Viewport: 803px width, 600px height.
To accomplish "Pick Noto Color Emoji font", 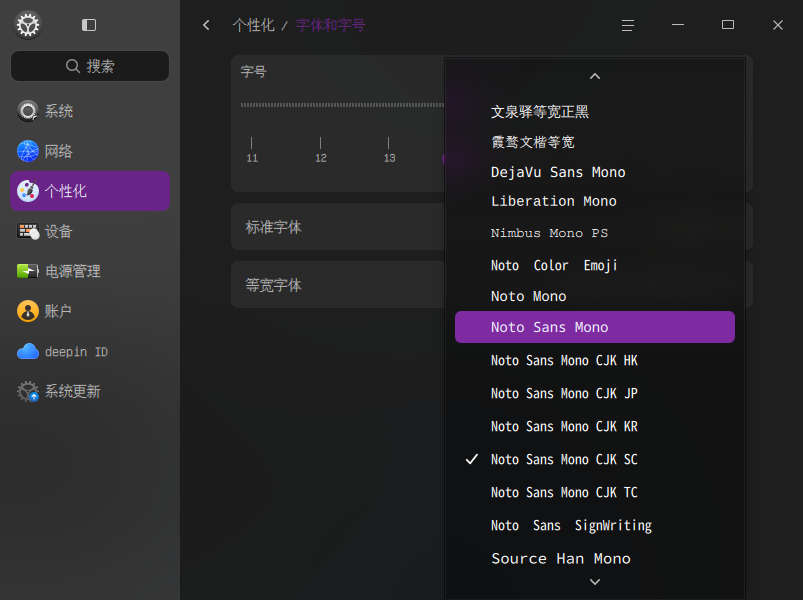I will (x=595, y=265).
